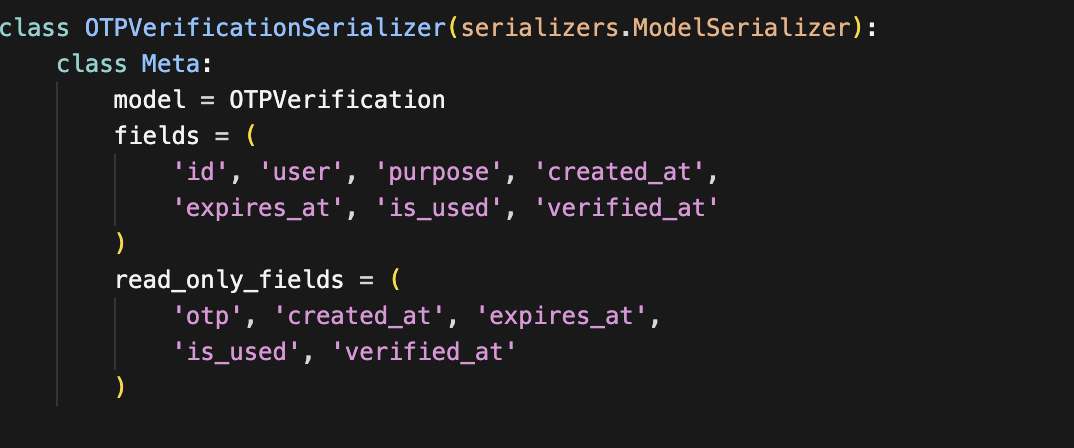Image resolution: width=1074 pixels, height=448 pixels.
Task: Click the closing parenthesis of read_only_fields
Action: [x=121, y=387]
